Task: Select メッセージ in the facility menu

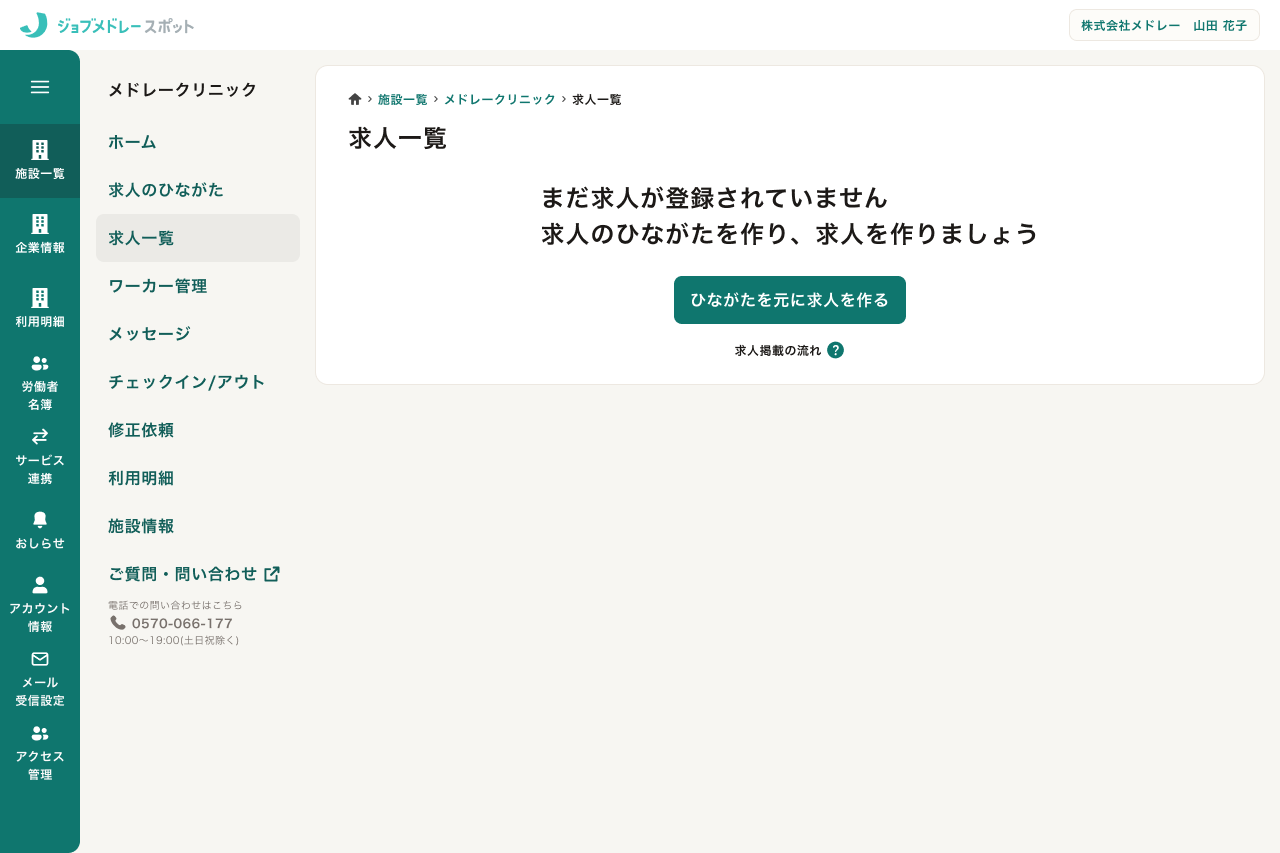Action: coord(198,334)
